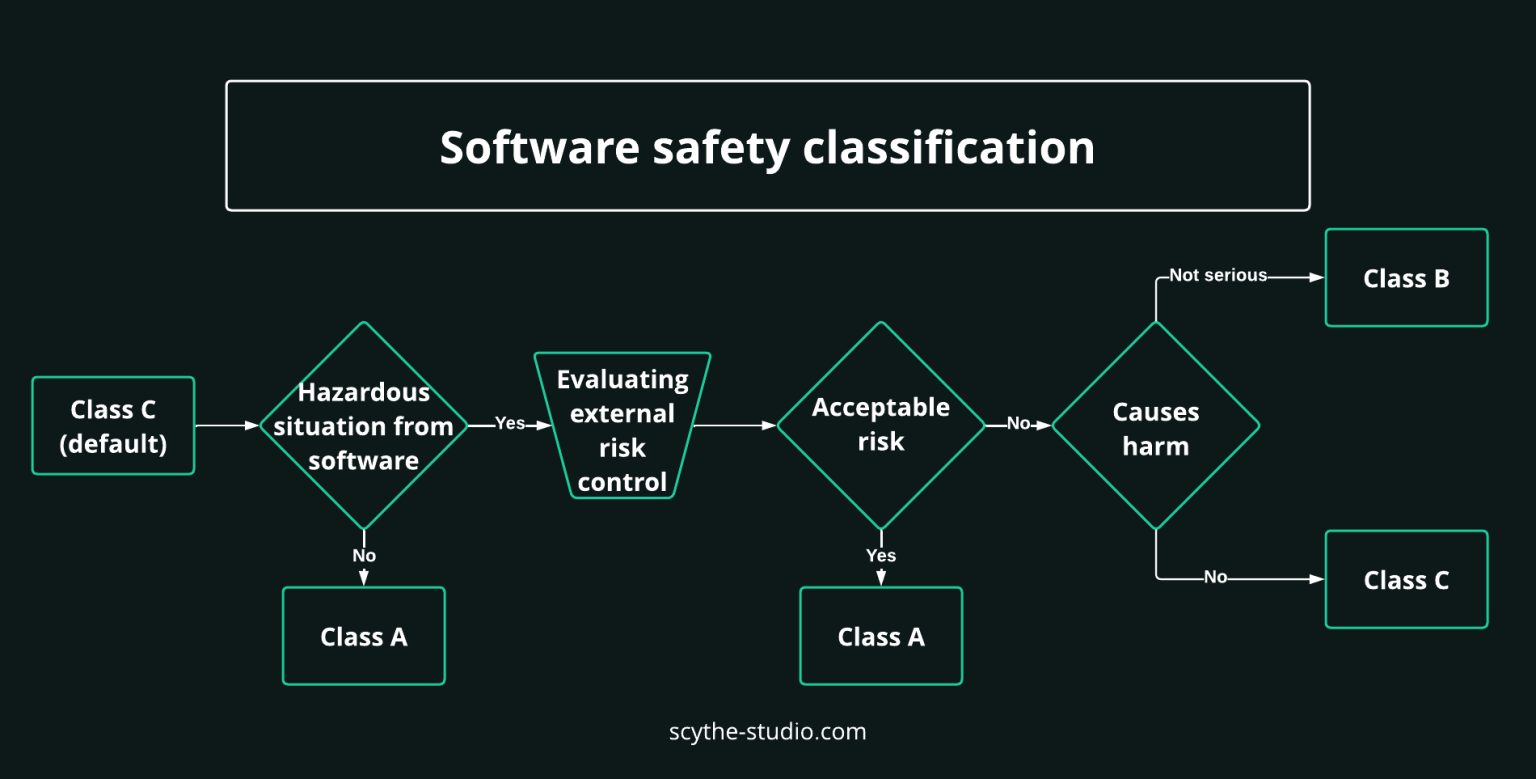Viewport: 1536px width, 779px height.
Task: Click the arrow between Class C default and Hazardous situation
Action: point(227,424)
